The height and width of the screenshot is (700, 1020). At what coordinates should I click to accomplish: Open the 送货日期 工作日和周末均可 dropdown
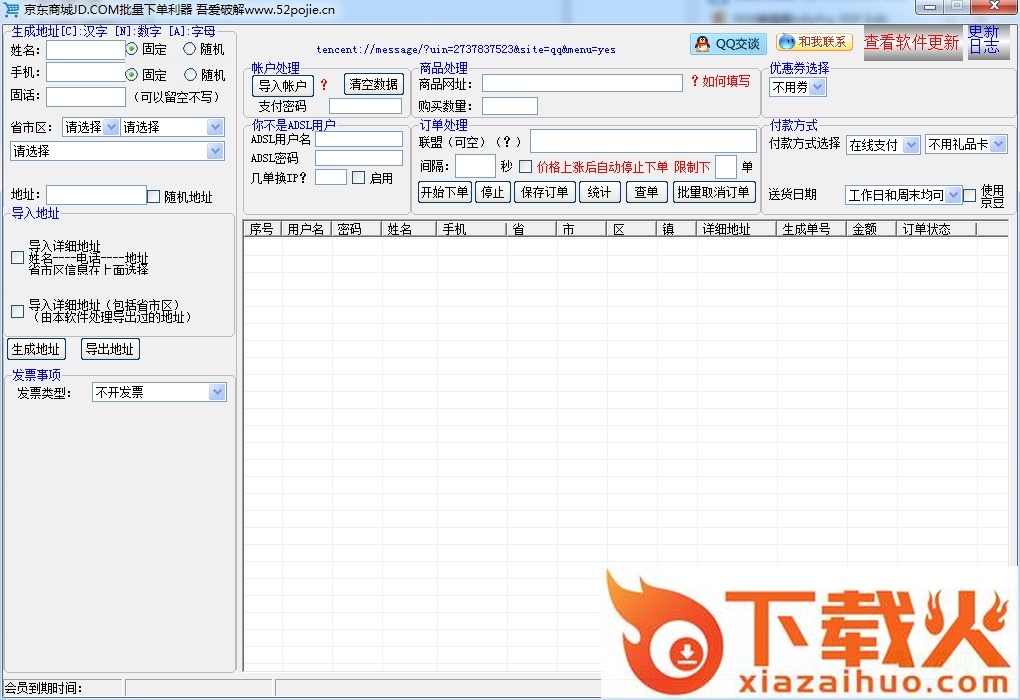coord(903,195)
